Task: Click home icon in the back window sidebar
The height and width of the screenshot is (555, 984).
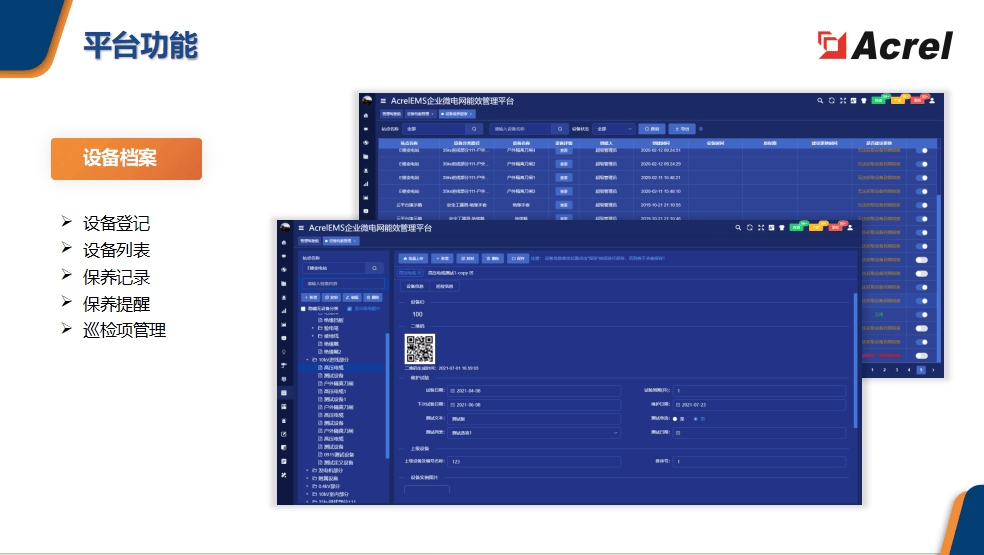Action: pos(366,116)
